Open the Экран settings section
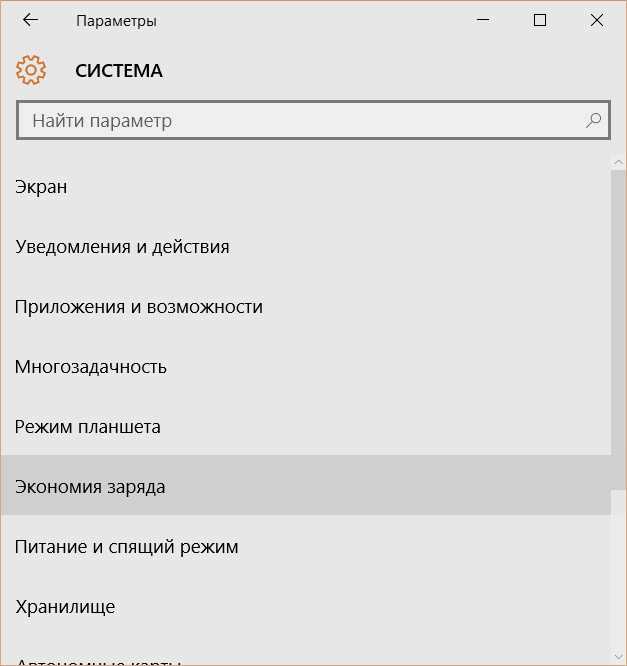The height and width of the screenshot is (666, 627). coord(305,187)
